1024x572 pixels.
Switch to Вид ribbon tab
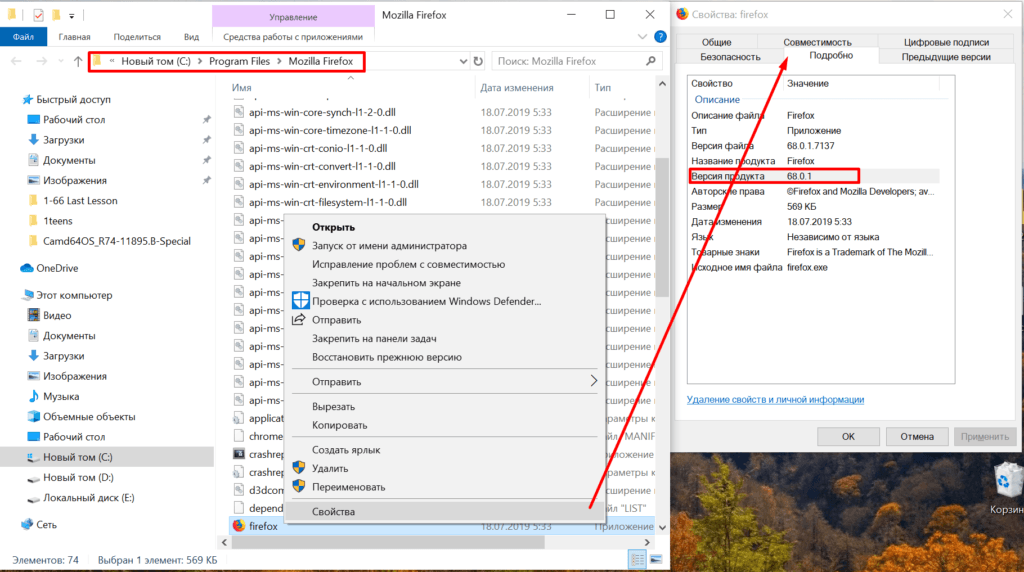[191, 37]
